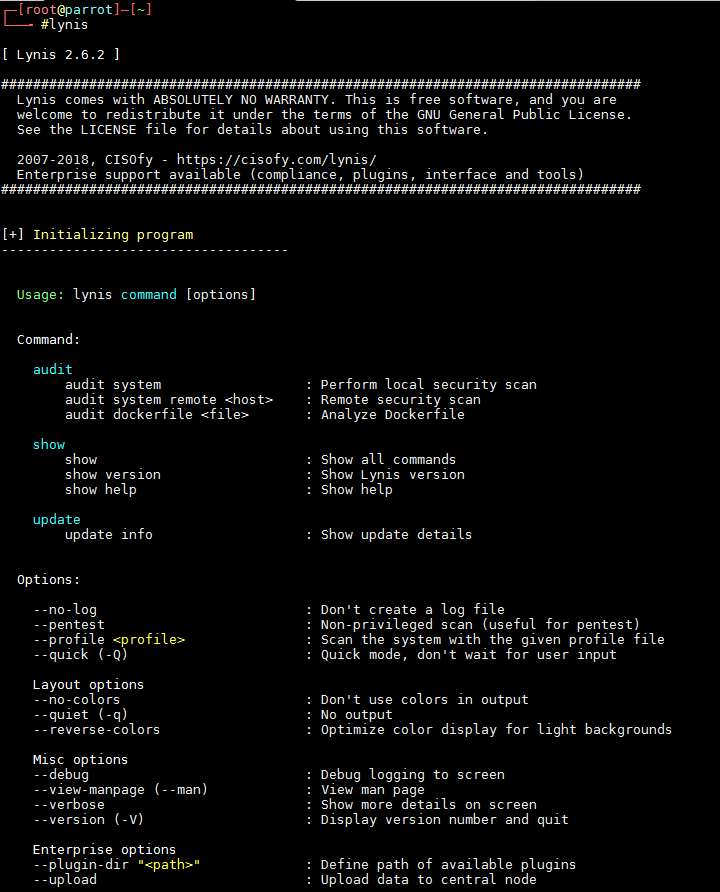Click the '--upload' option
The image size is (720, 892).
click(x=65, y=880)
